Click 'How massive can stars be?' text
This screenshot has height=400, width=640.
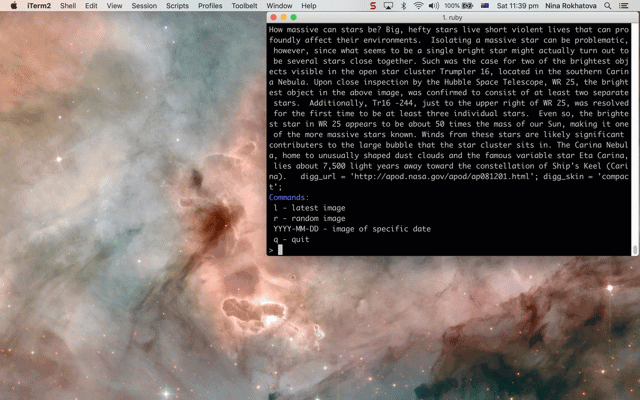[x=325, y=30]
